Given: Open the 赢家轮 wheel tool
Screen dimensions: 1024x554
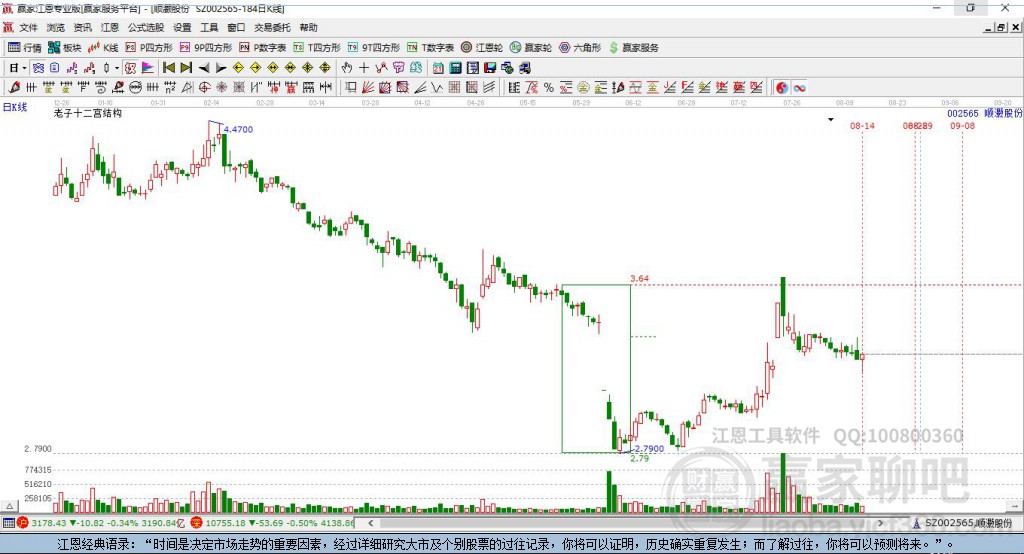Looking at the screenshot, I should (531, 48).
